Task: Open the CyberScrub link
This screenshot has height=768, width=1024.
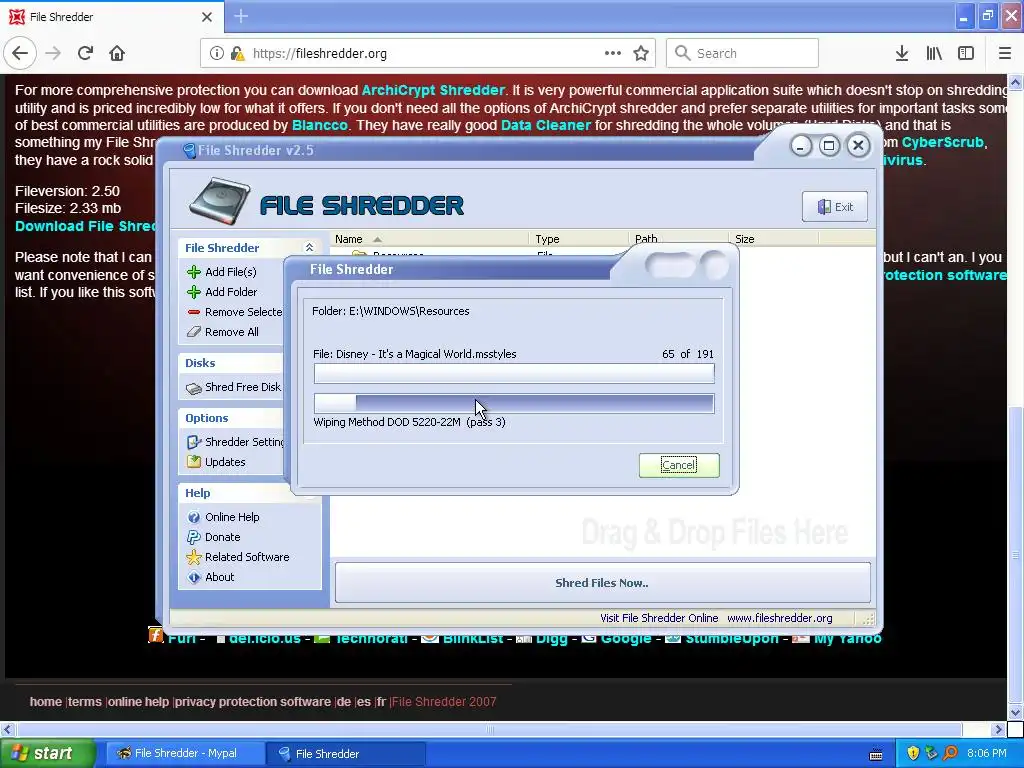Action: click(x=942, y=142)
